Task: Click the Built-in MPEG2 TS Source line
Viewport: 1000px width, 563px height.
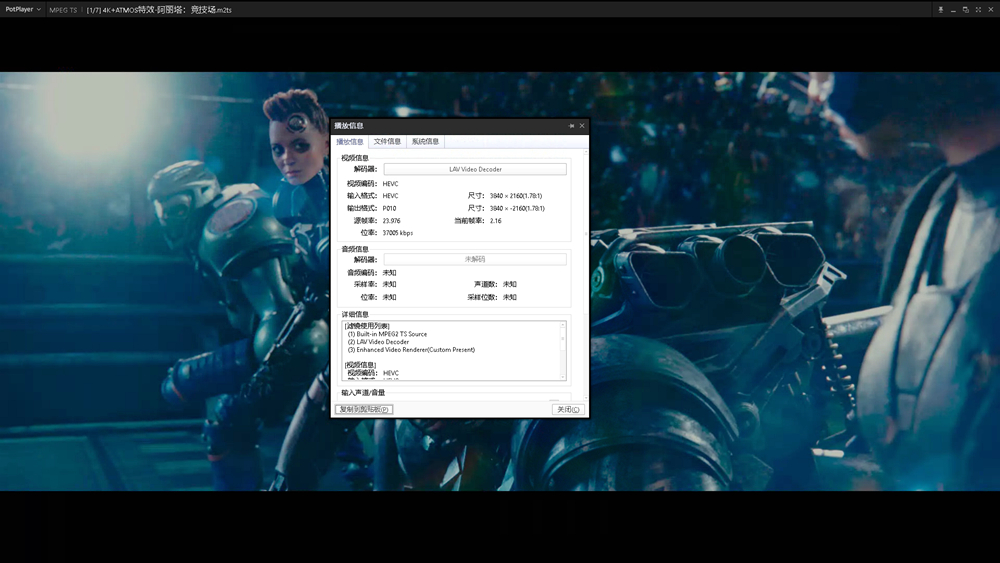Action: (x=387, y=334)
